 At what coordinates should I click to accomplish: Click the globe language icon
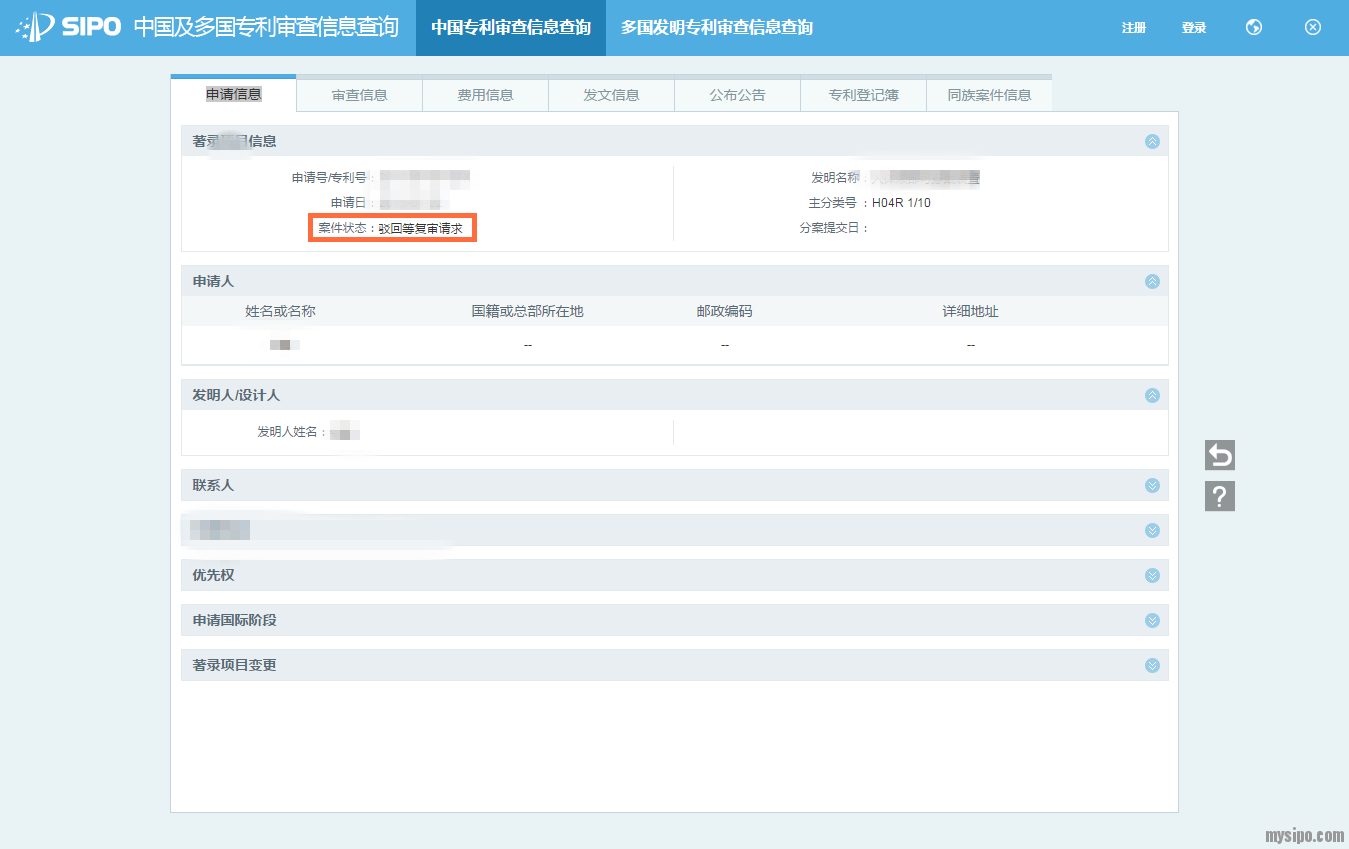tap(1253, 28)
